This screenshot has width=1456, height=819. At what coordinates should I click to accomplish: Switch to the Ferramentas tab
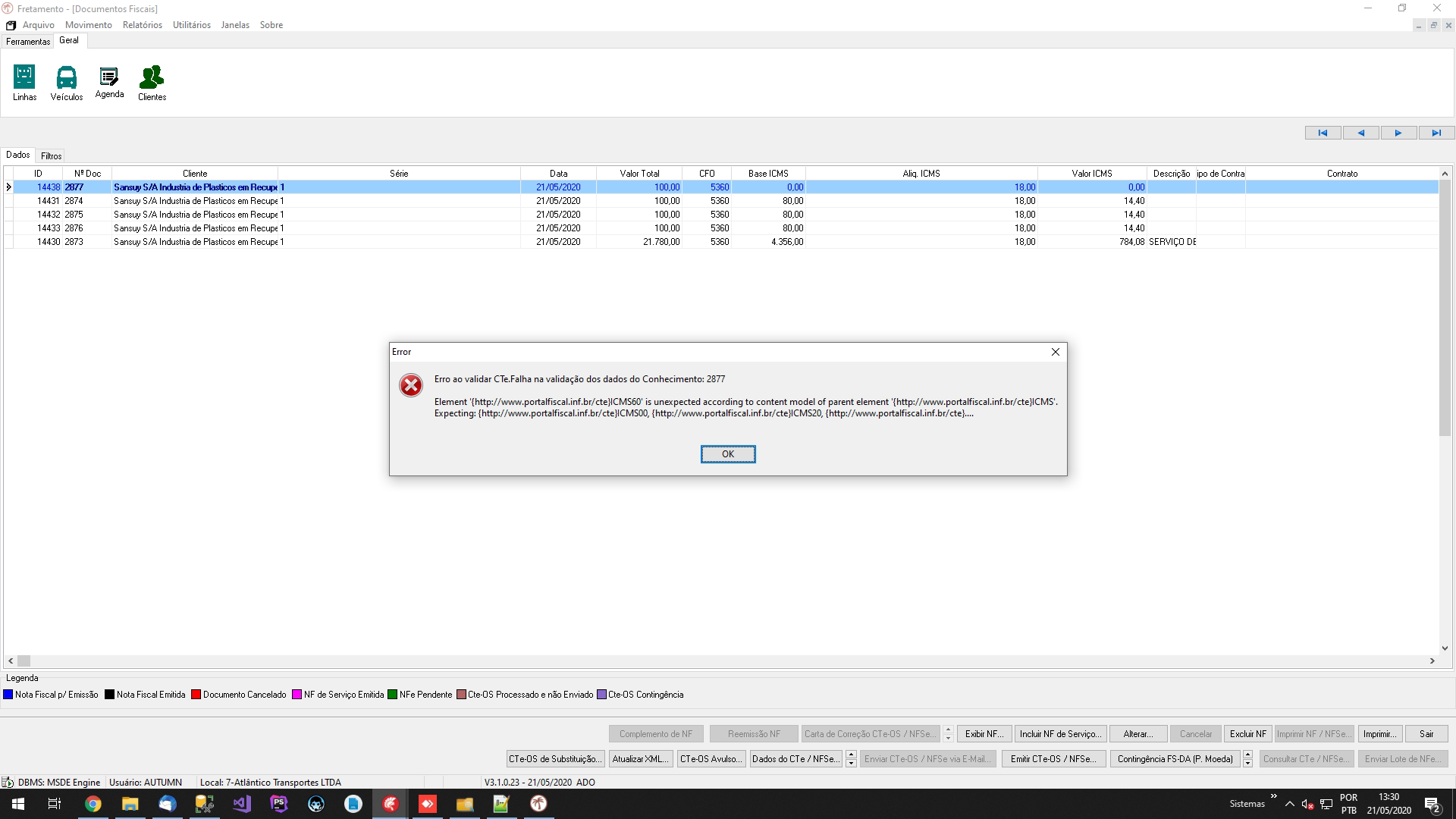tap(28, 42)
